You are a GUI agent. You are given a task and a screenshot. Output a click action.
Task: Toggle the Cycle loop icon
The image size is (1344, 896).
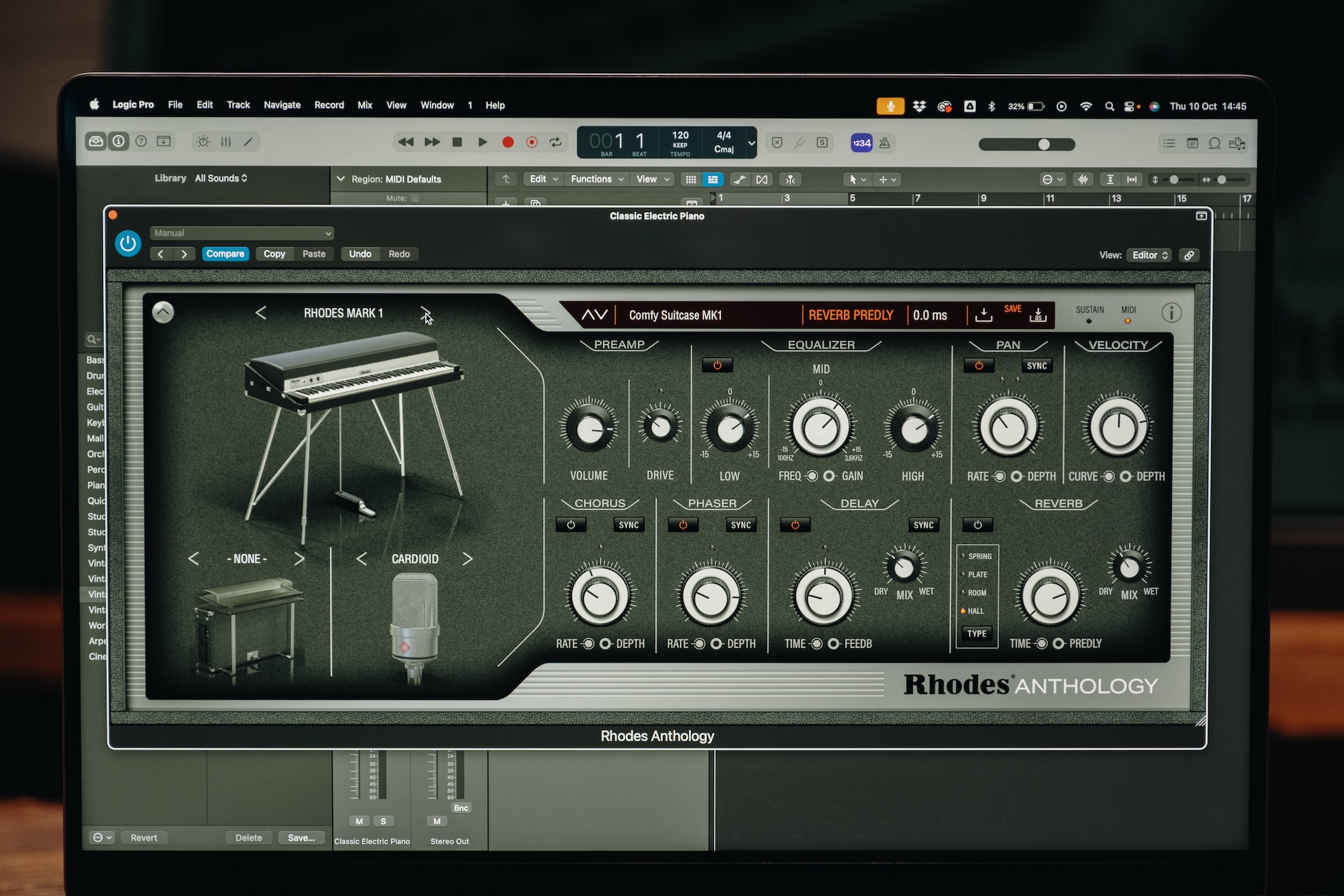coord(556,142)
